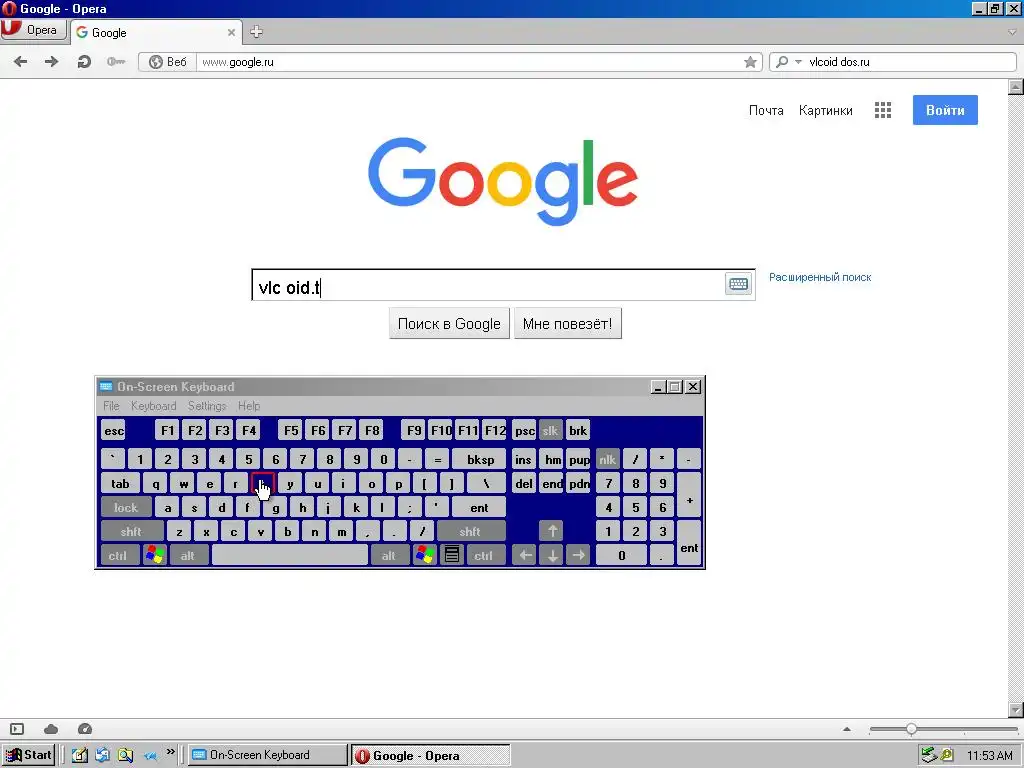Viewport: 1024px width, 768px height.
Task: Open the tab list dropdown arrow
Action: click(1013, 32)
